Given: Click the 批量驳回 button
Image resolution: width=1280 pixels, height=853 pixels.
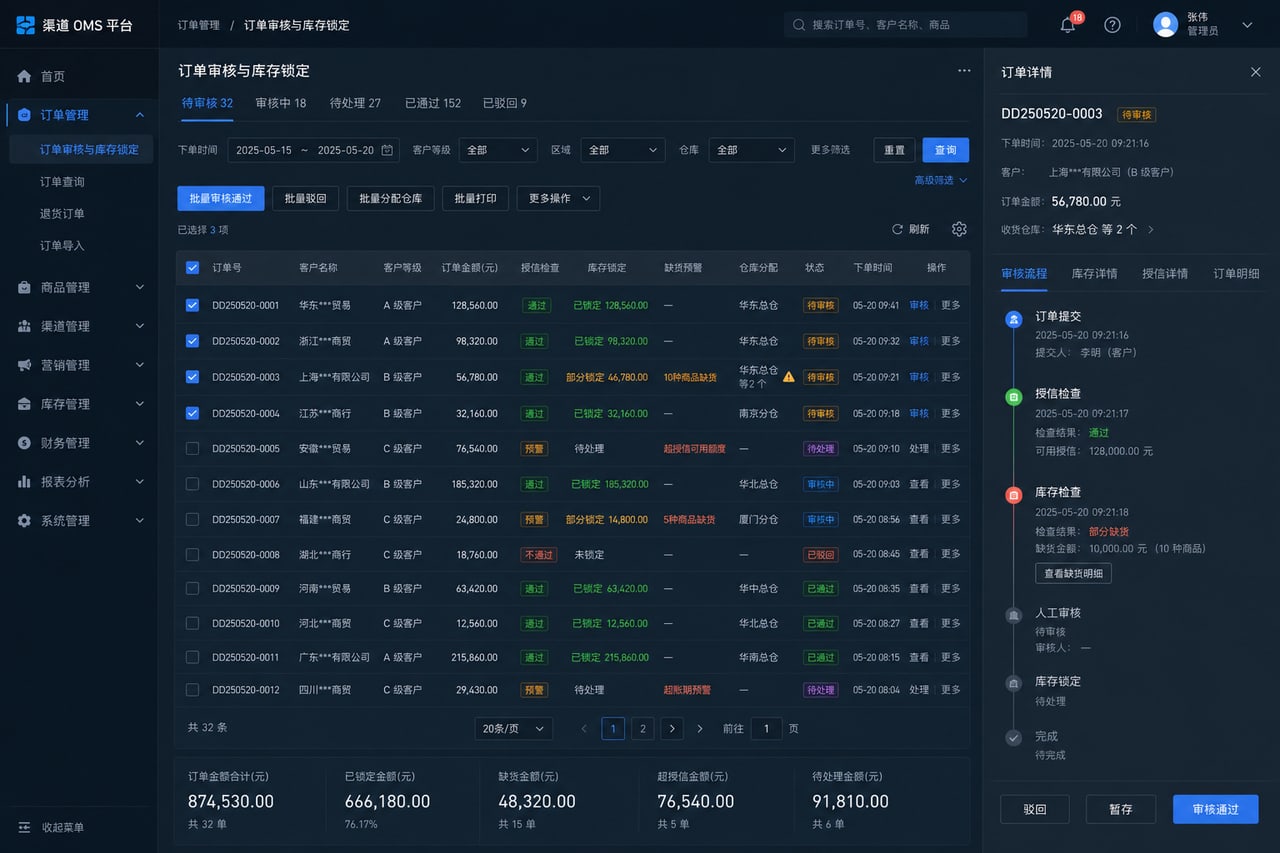Looking at the screenshot, I should point(305,198).
